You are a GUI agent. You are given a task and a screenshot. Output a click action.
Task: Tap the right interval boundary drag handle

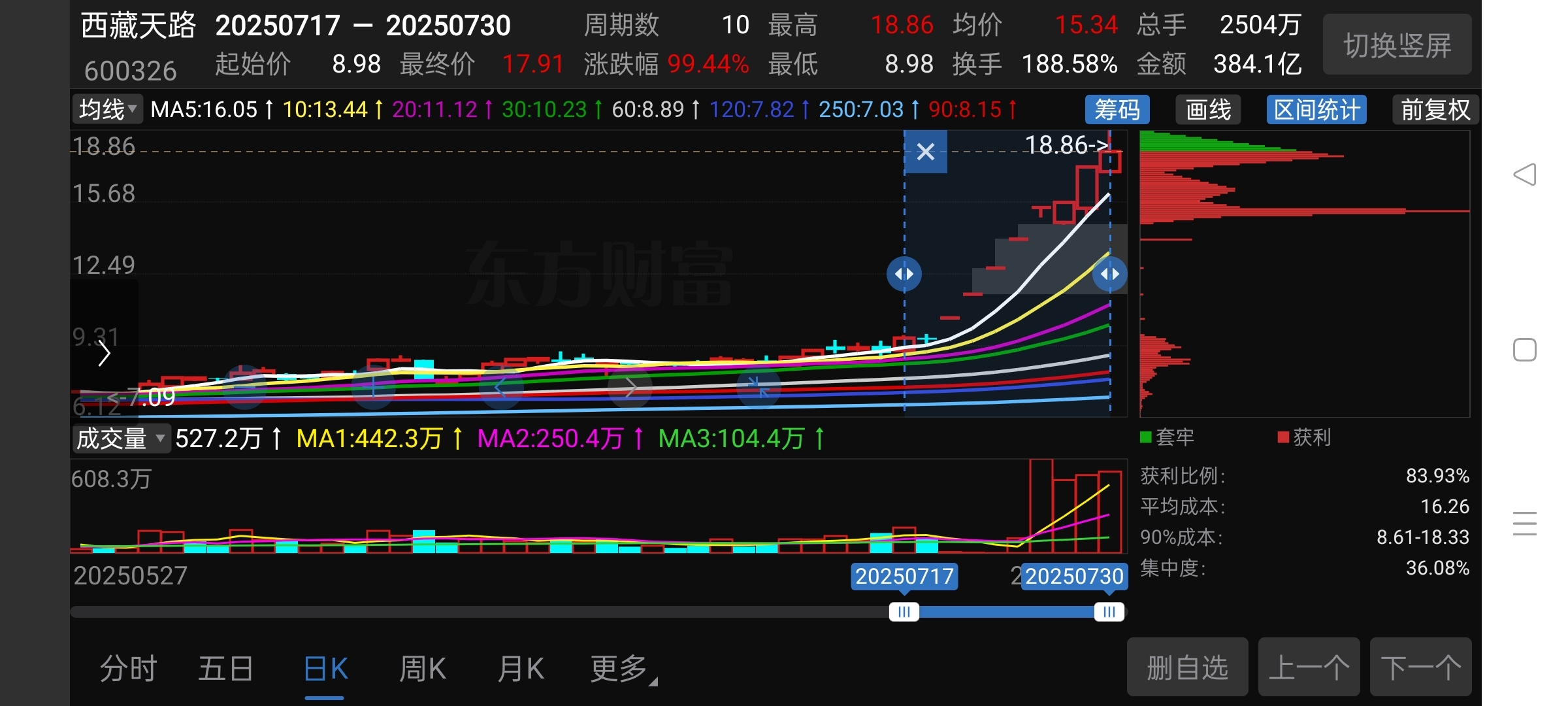[x=1110, y=273]
